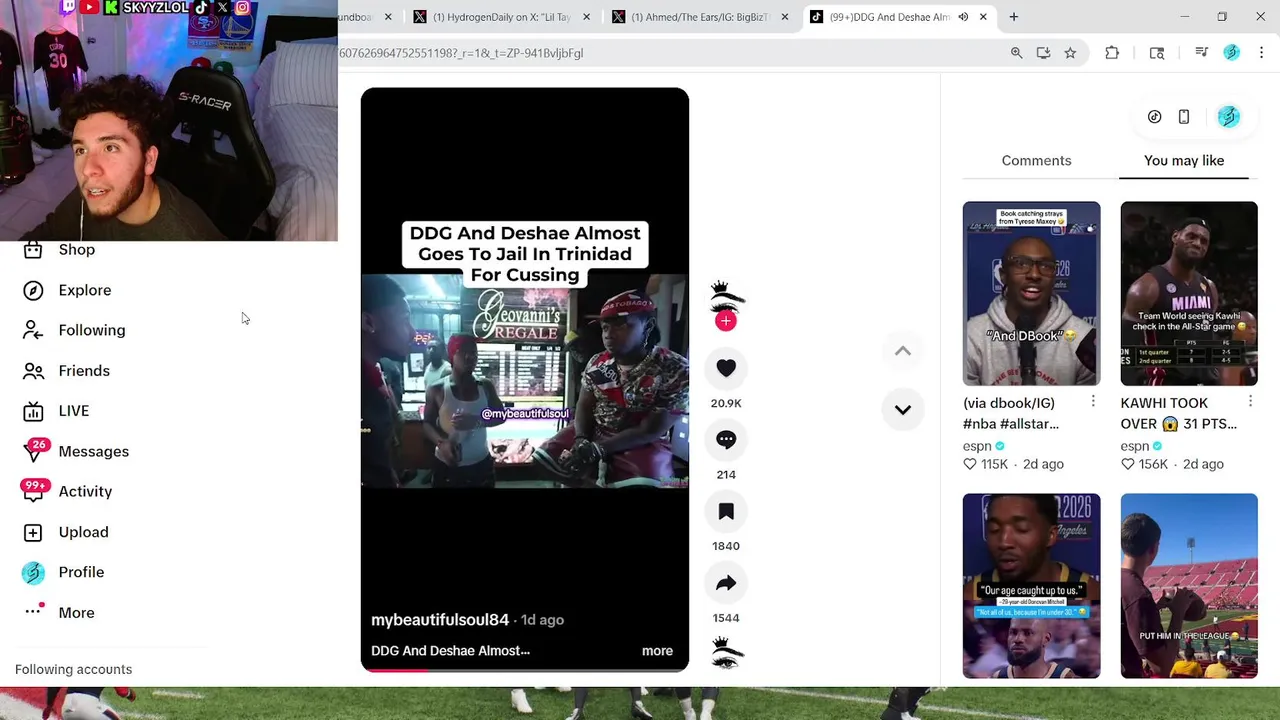
Task: Click the '(via dbook/IG) #nba #allstar' title
Action: pyautogui.click(x=1010, y=413)
